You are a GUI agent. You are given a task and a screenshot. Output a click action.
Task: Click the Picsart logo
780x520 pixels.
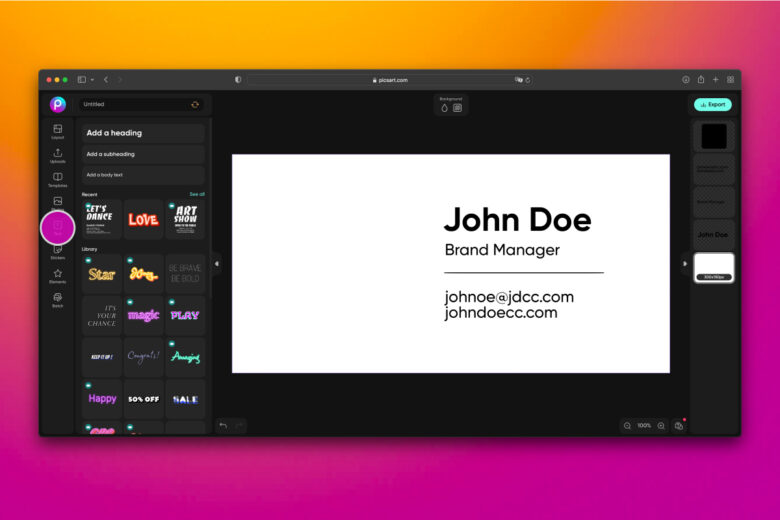pos(58,104)
